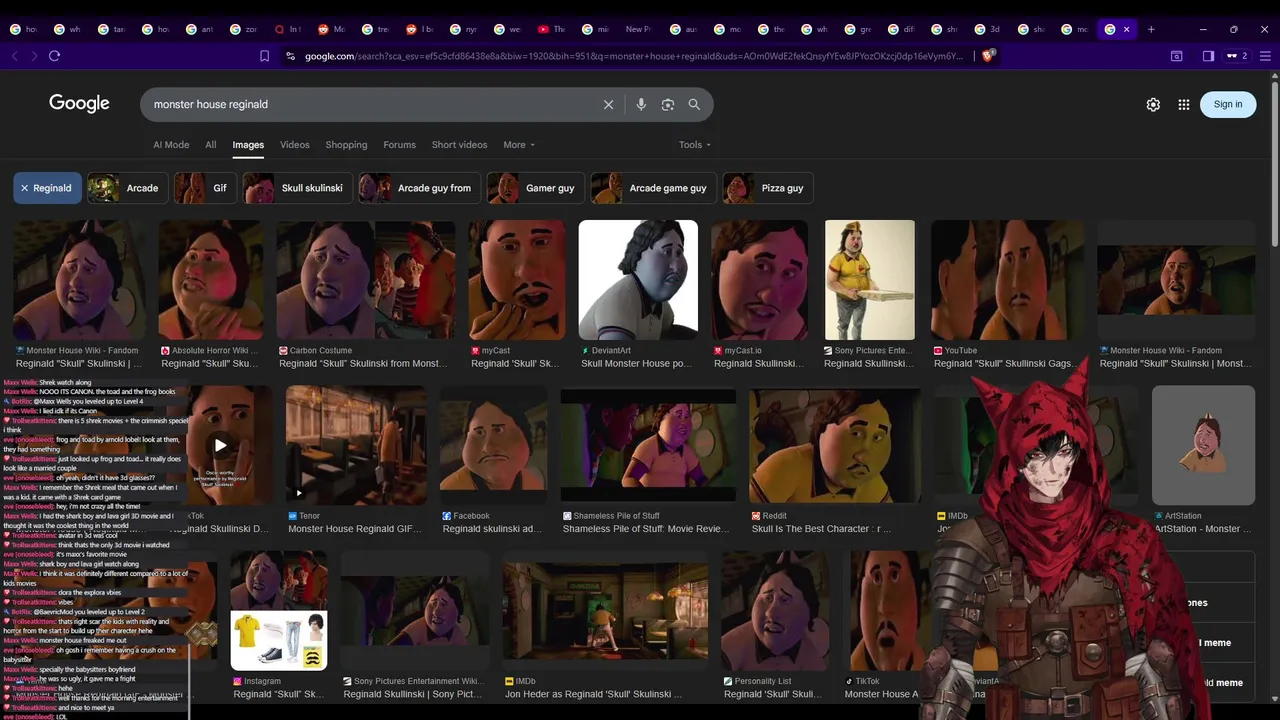Open the Brave Shields lion icon
The width and height of the screenshot is (1280, 720).
pyautogui.click(x=988, y=56)
